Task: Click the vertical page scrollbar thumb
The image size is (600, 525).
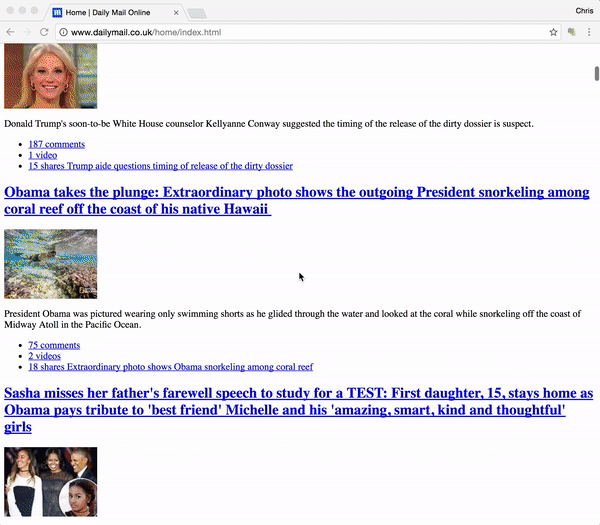Action: [x=597, y=73]
